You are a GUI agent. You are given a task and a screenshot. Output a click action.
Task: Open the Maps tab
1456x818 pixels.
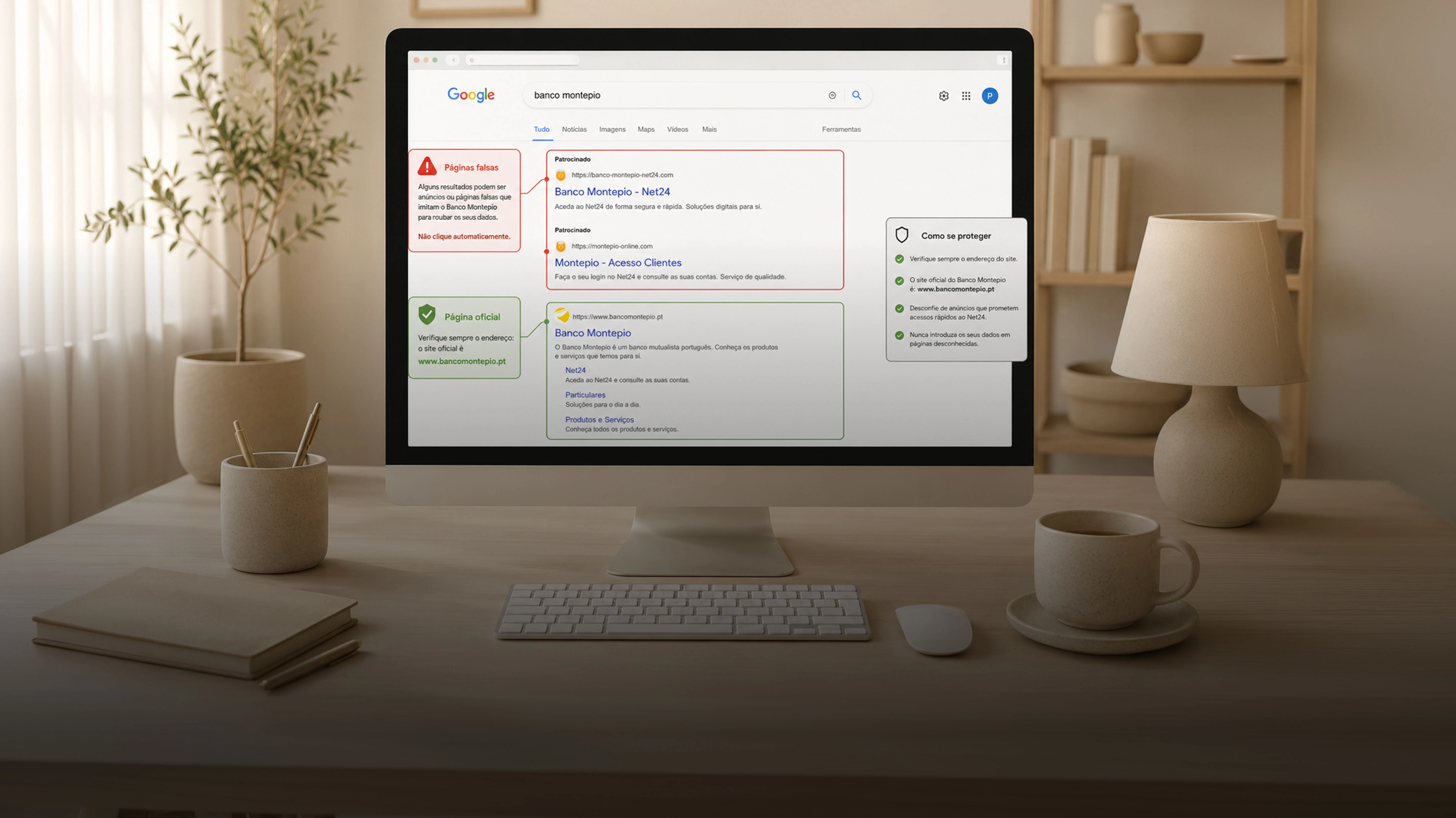[646, 129]
